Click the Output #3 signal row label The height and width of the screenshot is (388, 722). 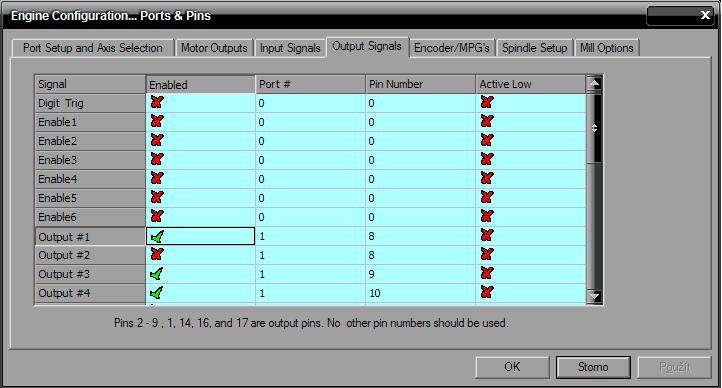(90, 274)
